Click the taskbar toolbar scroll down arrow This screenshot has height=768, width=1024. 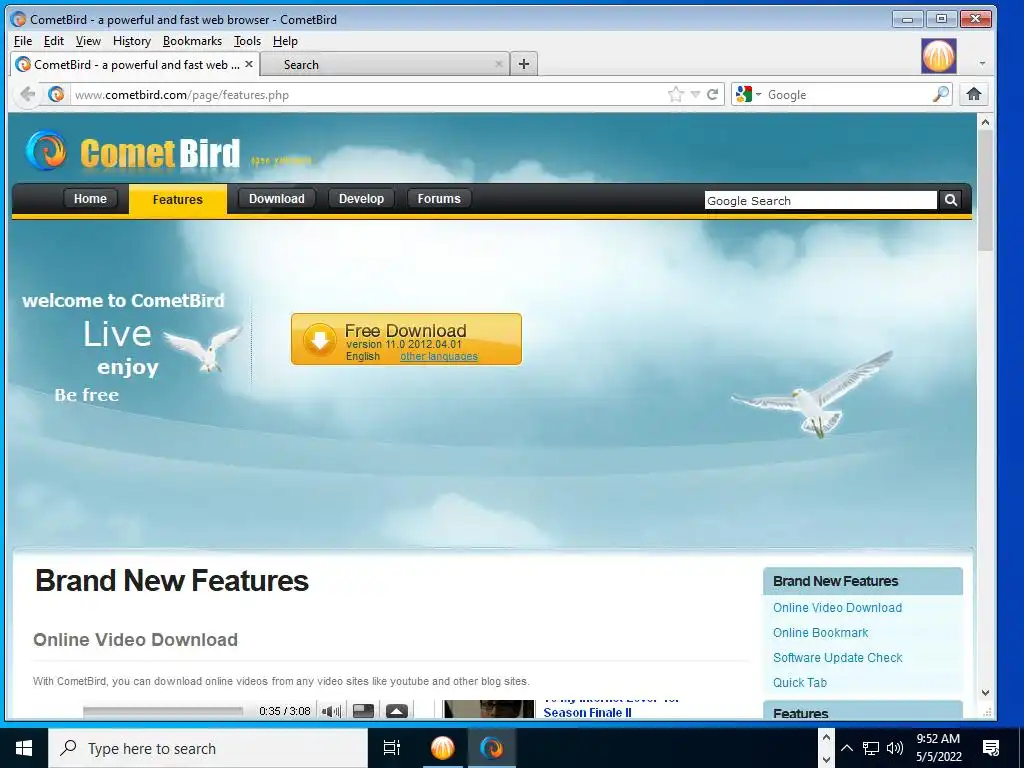[x=826, y=759]
